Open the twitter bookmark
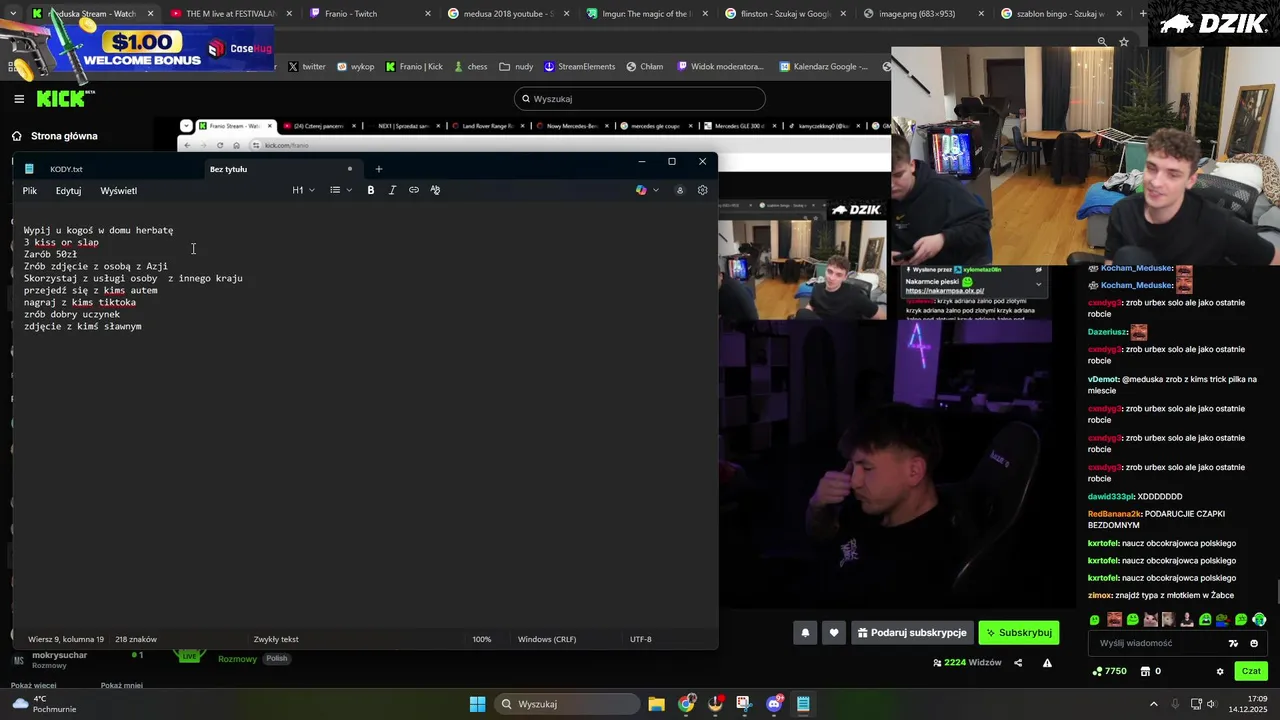Viewport: 1280px width, 720px height. tap(307, 67)
